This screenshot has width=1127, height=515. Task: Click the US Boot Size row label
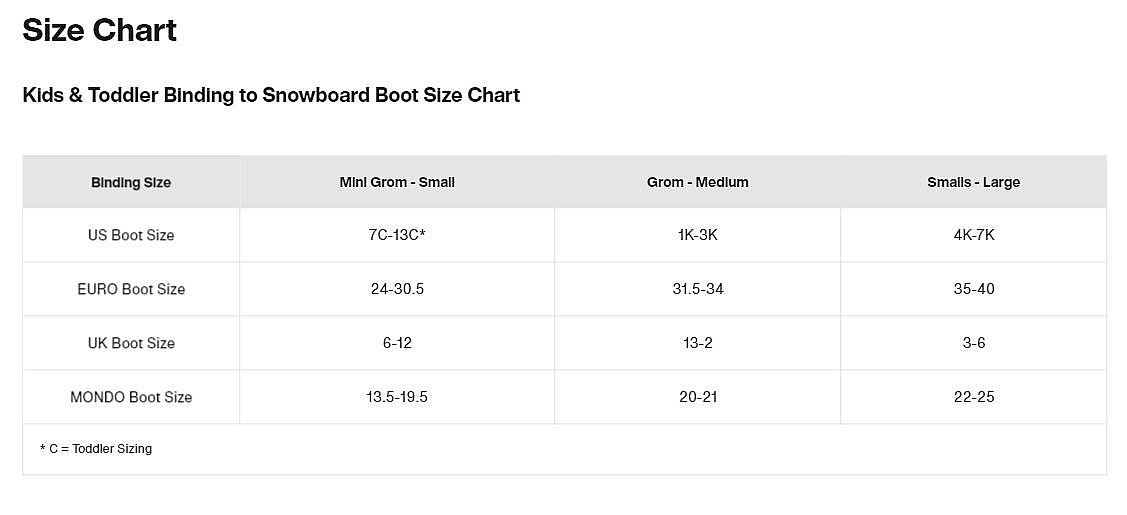(131, 235)
